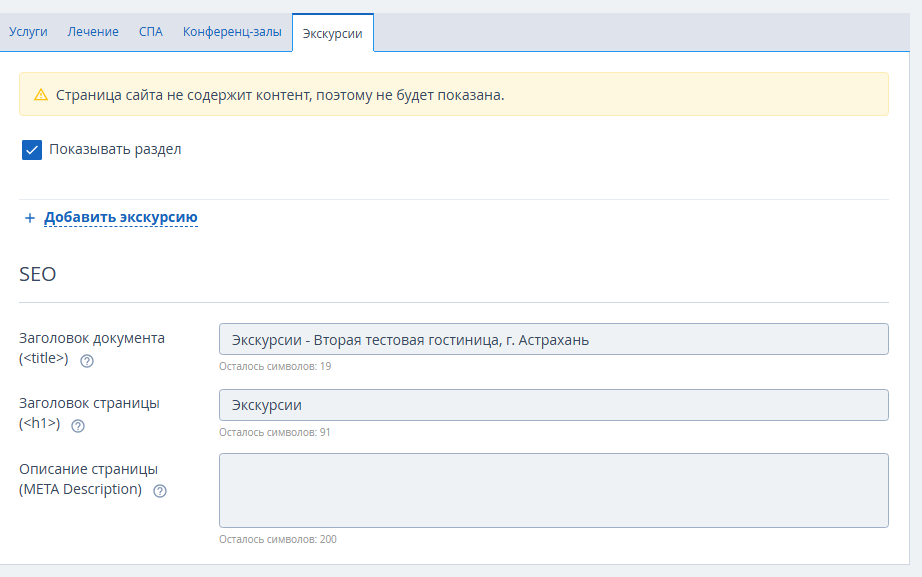Click the Добавить экскурсию link

[121, 217]
